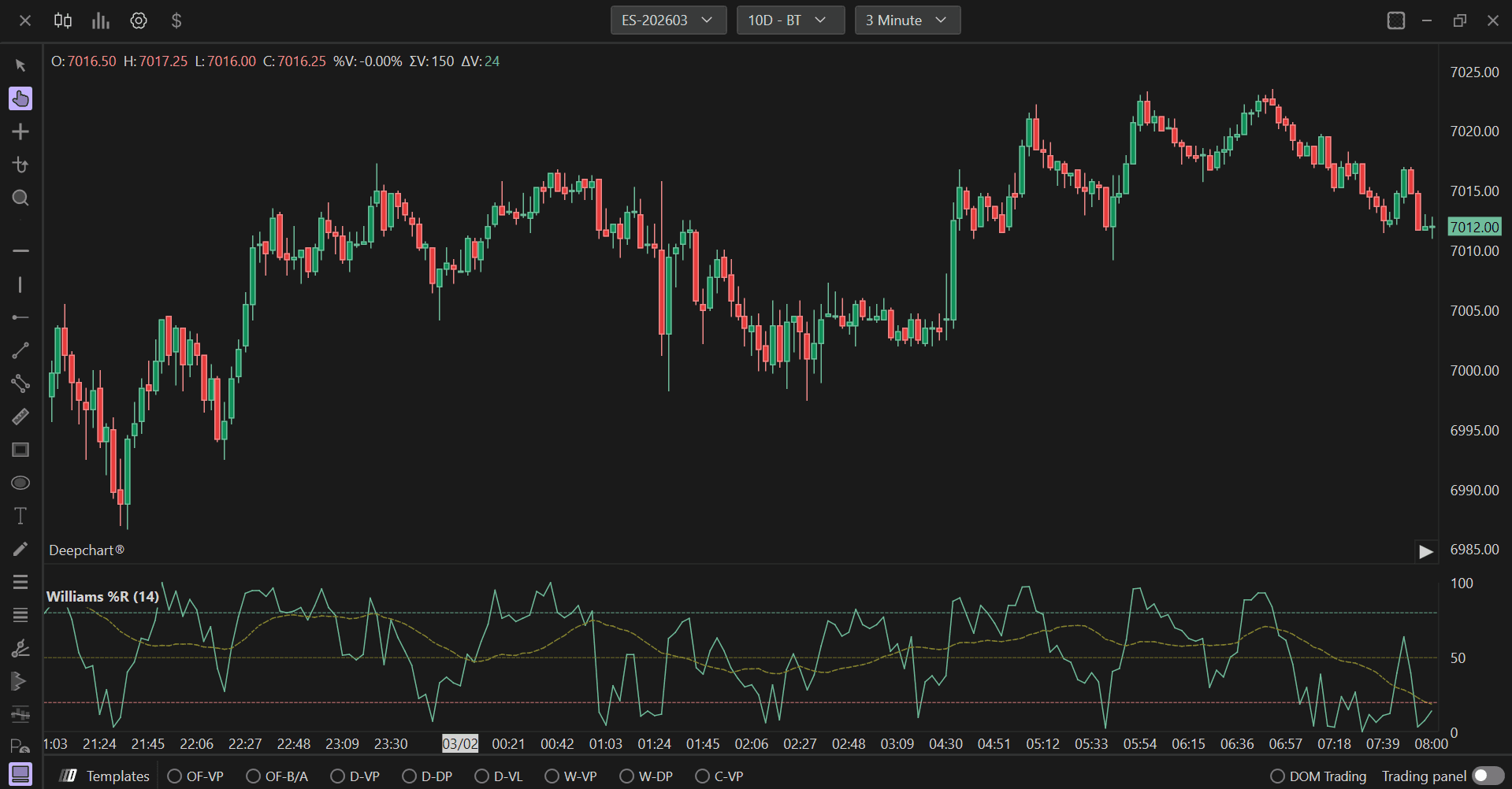Open chart settings gear icon
Image resolution: width=1512 pixels, height=789 pixels.
coord(139,20)
